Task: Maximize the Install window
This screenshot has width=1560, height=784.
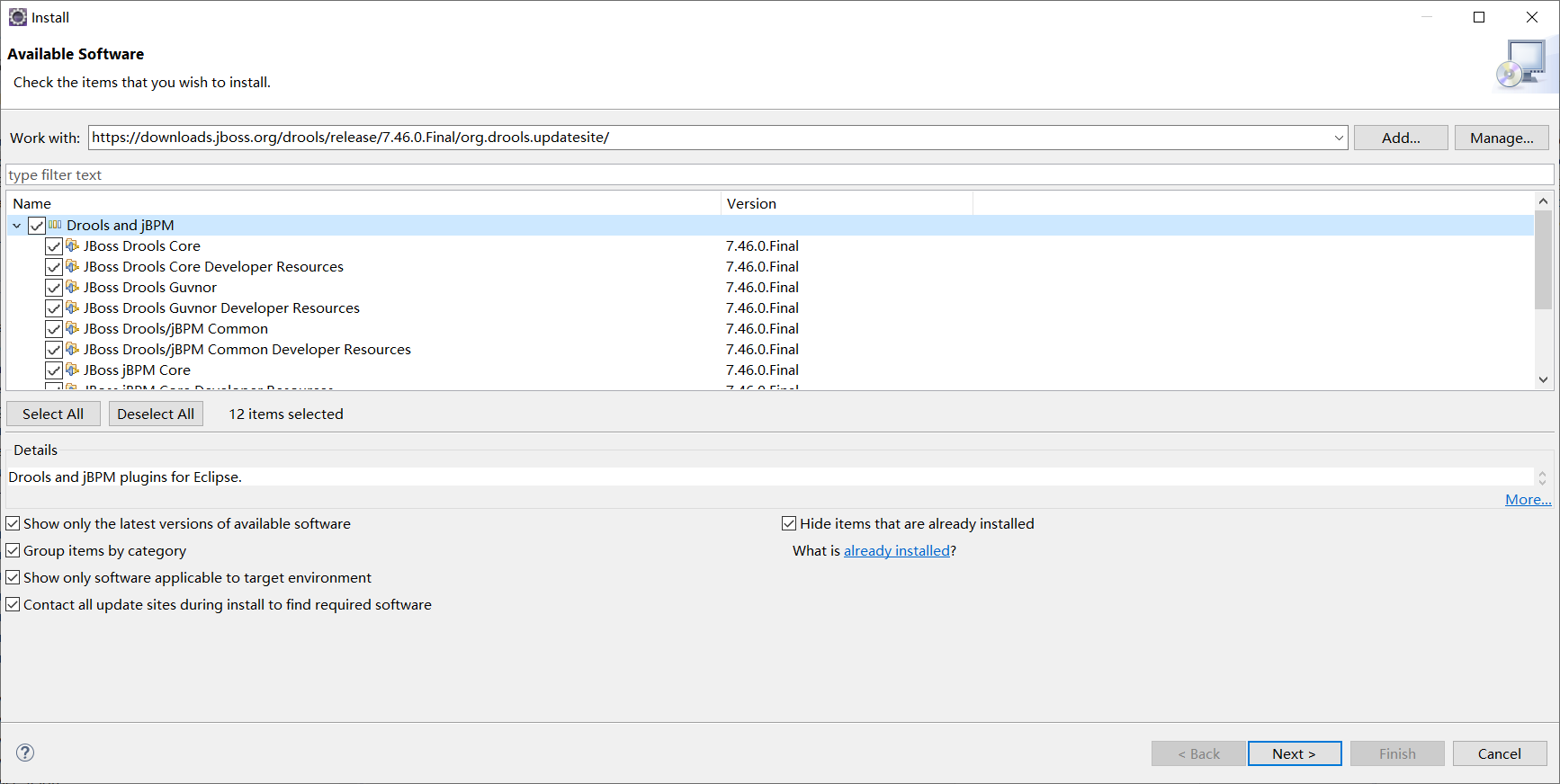Action: click(x=1479, y=17)
